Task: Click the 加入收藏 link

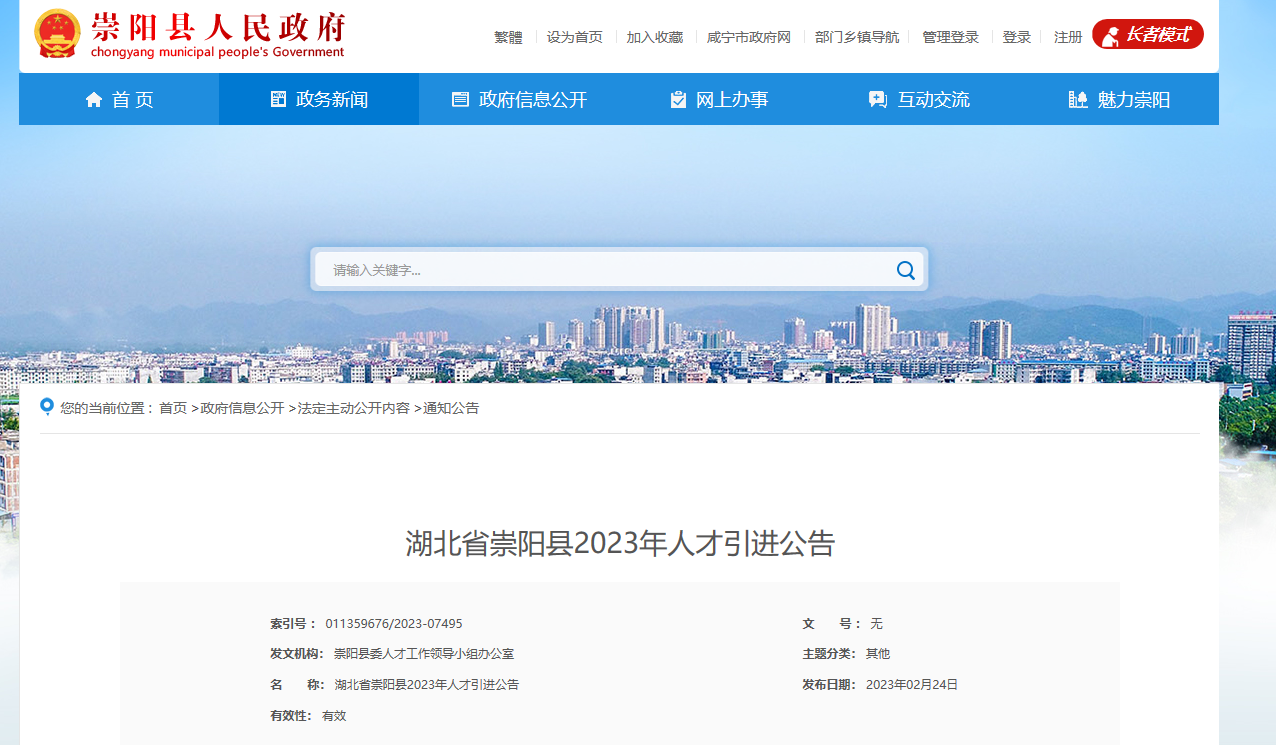Action: click(x=655, y=37)
